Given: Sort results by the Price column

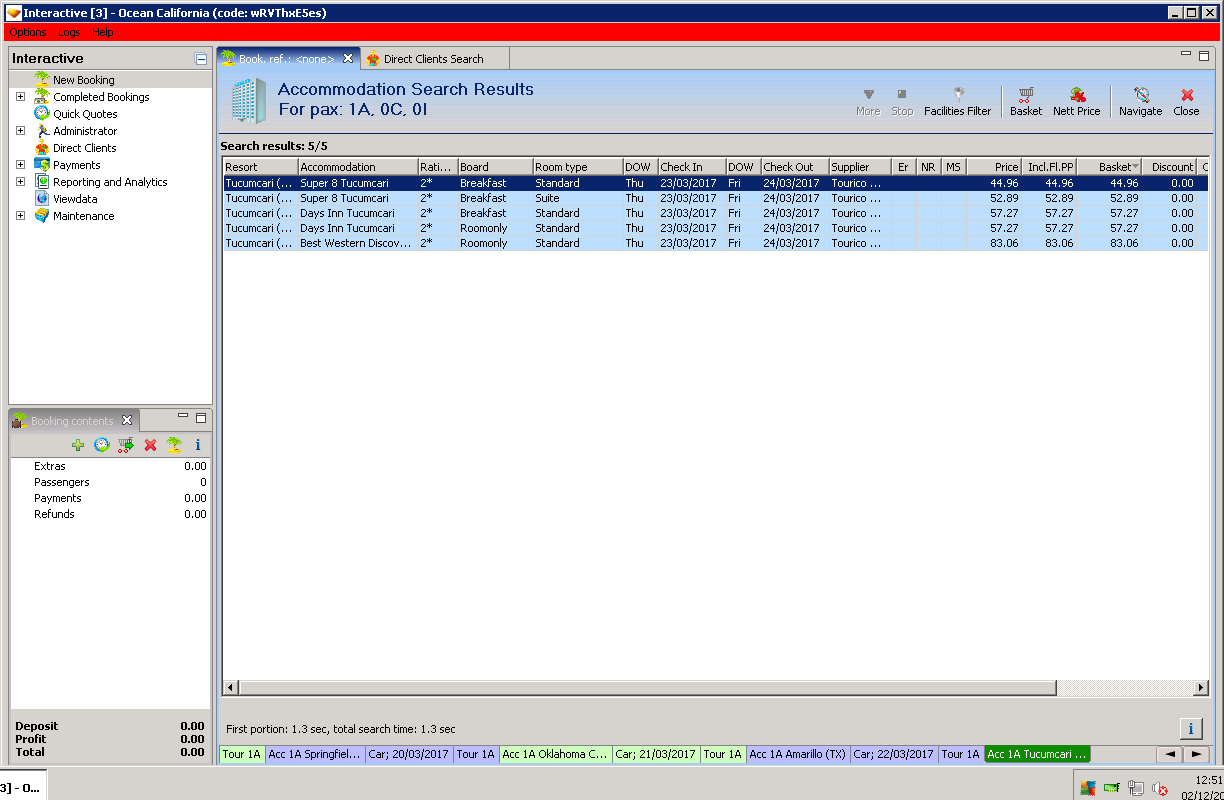Looking at the screenshot, I should point(994,167).
